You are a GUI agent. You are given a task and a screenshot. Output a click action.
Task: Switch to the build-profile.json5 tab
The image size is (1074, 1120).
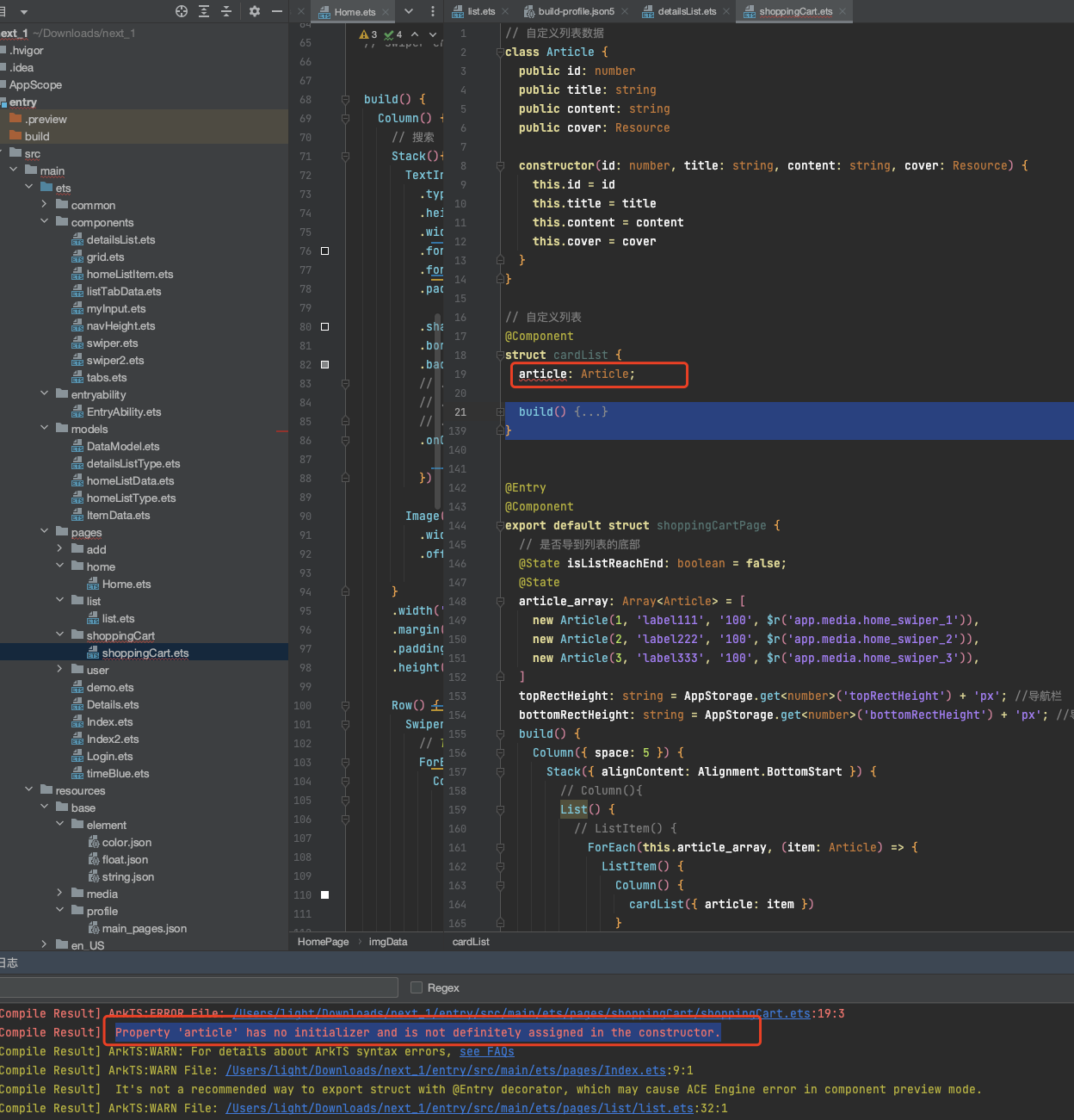(x=575, y=11)
